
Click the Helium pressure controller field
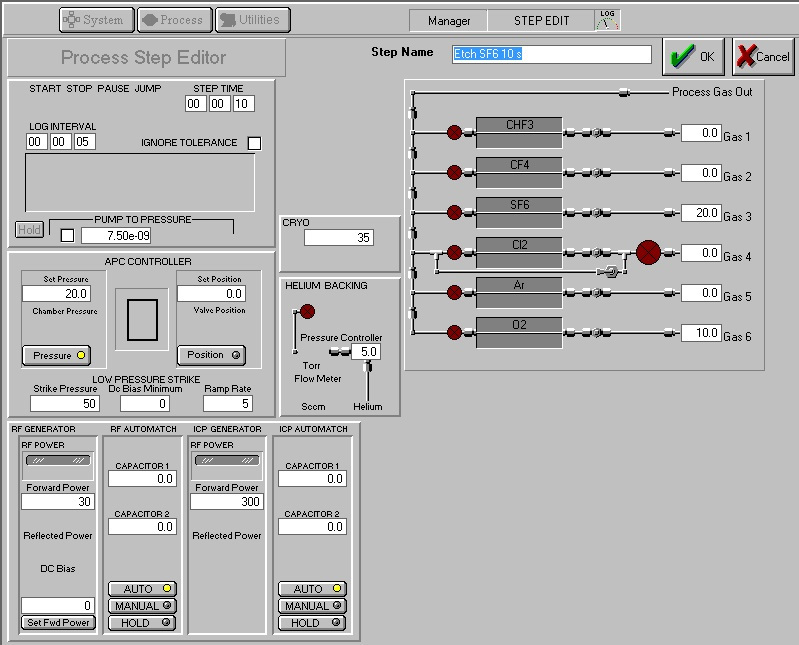coord(366,352)
